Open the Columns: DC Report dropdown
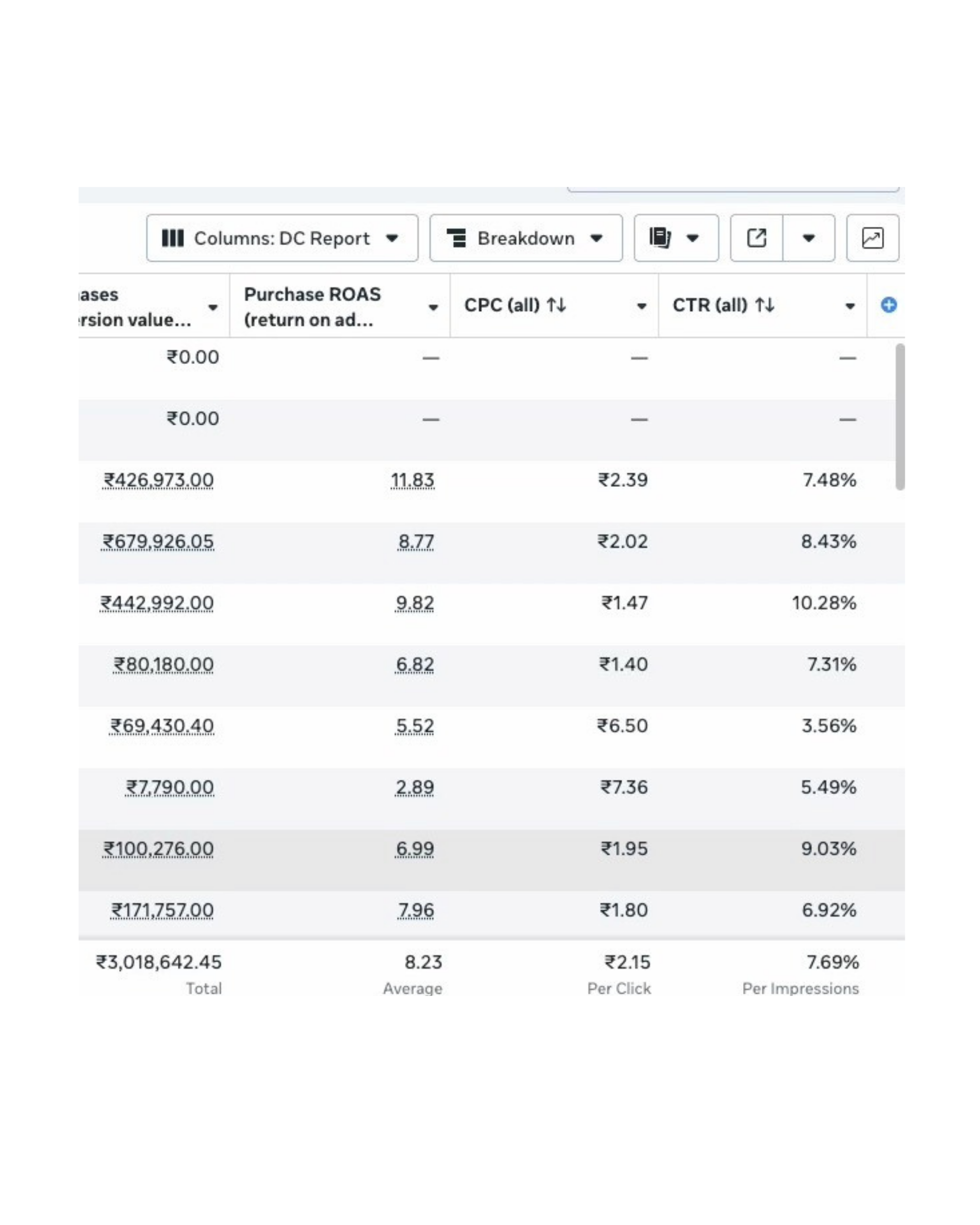 (x=282, y=238)
